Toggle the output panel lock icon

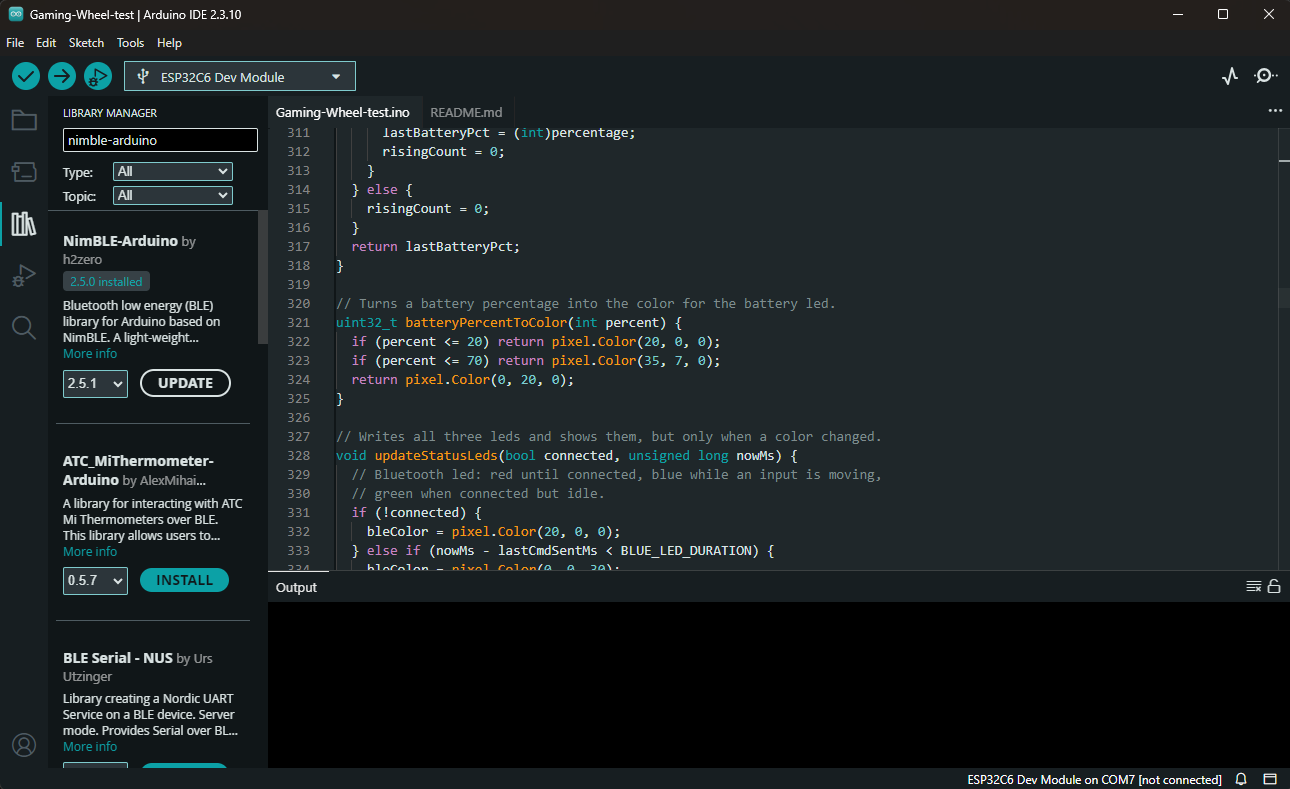(x=1274, y=586)
